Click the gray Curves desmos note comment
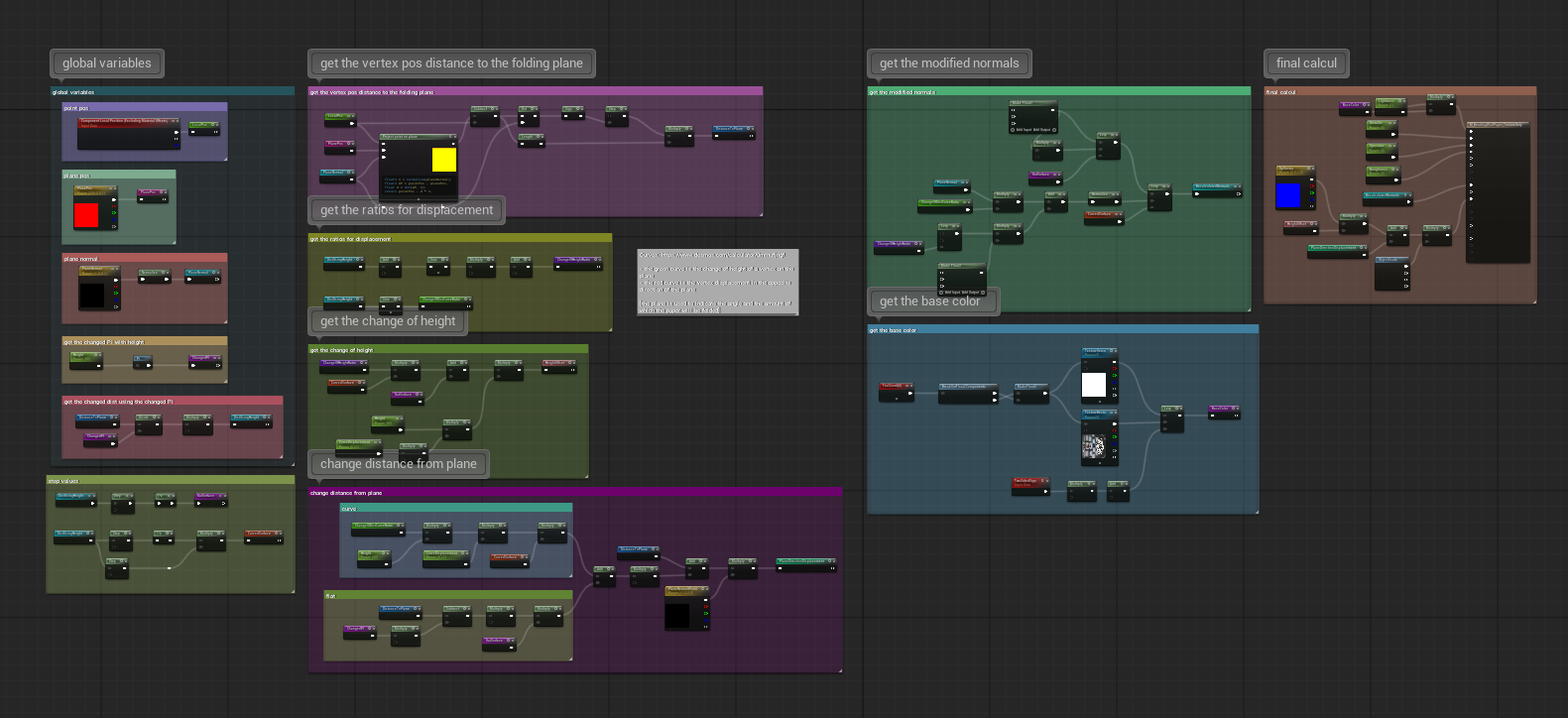Viewport: 1568px width, 718px height. click(717, 283)
